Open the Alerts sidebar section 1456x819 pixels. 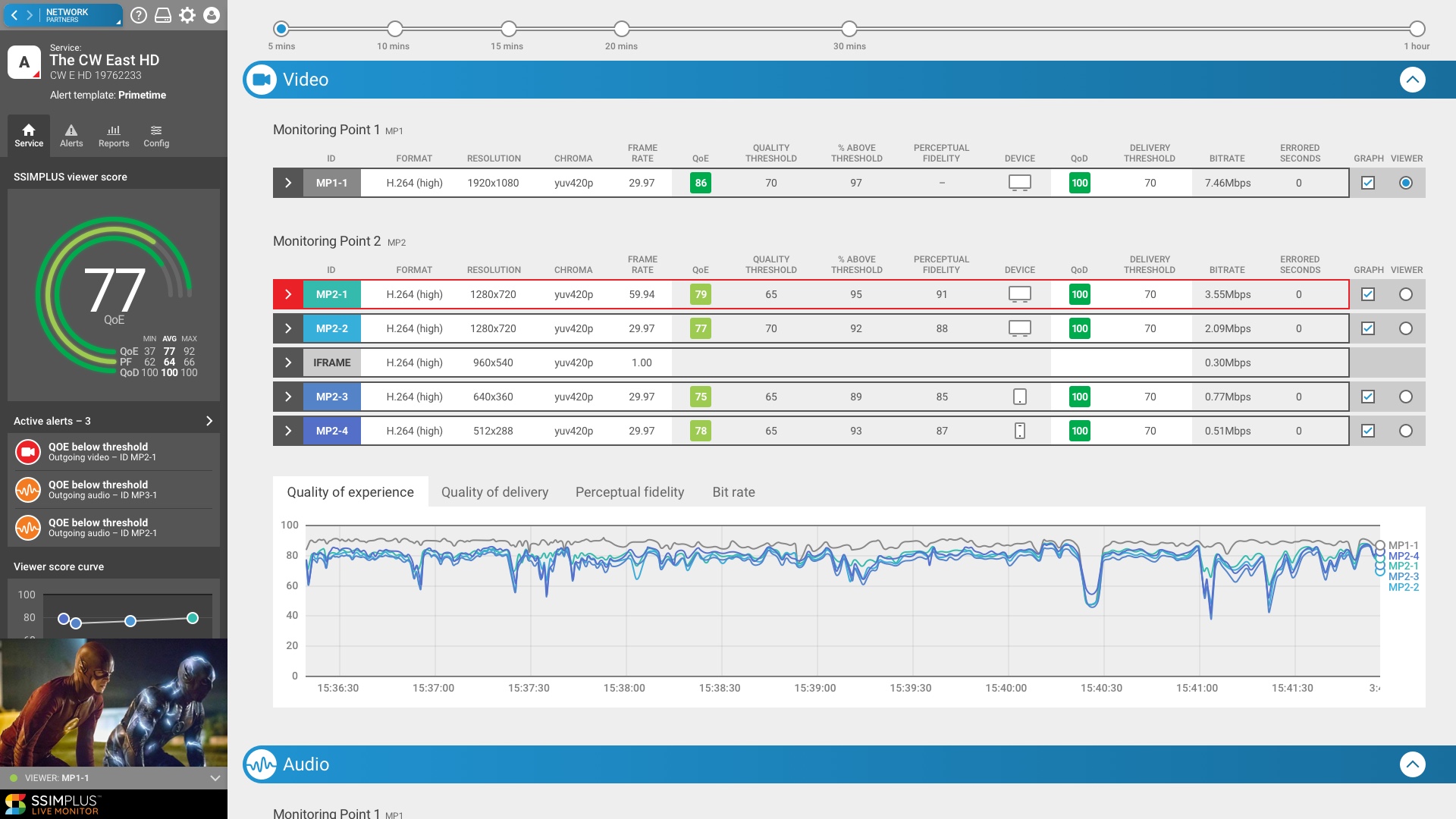[x=71, y=136]
